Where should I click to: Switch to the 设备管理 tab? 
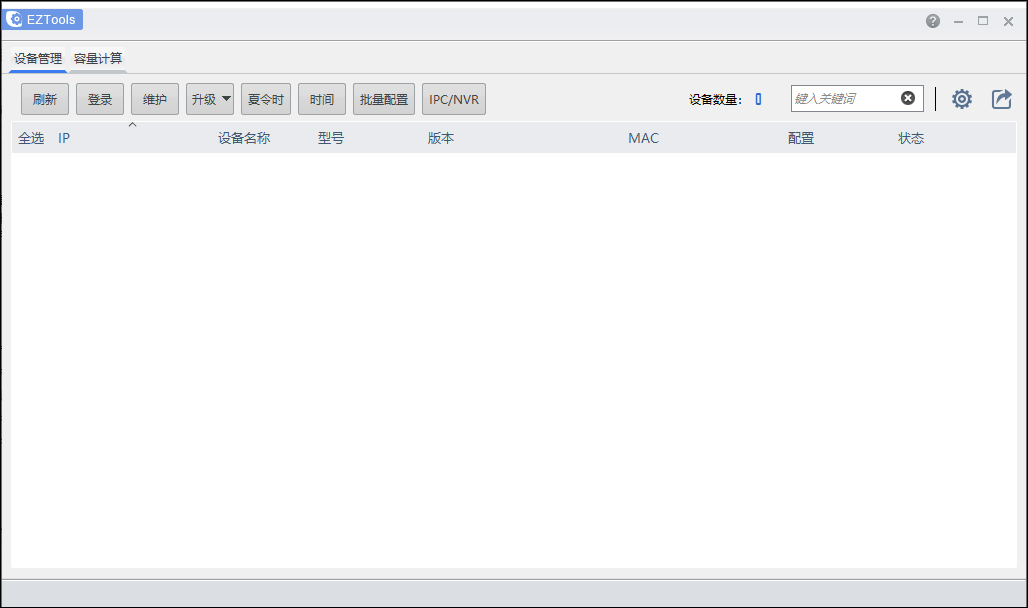pos(38,58)
